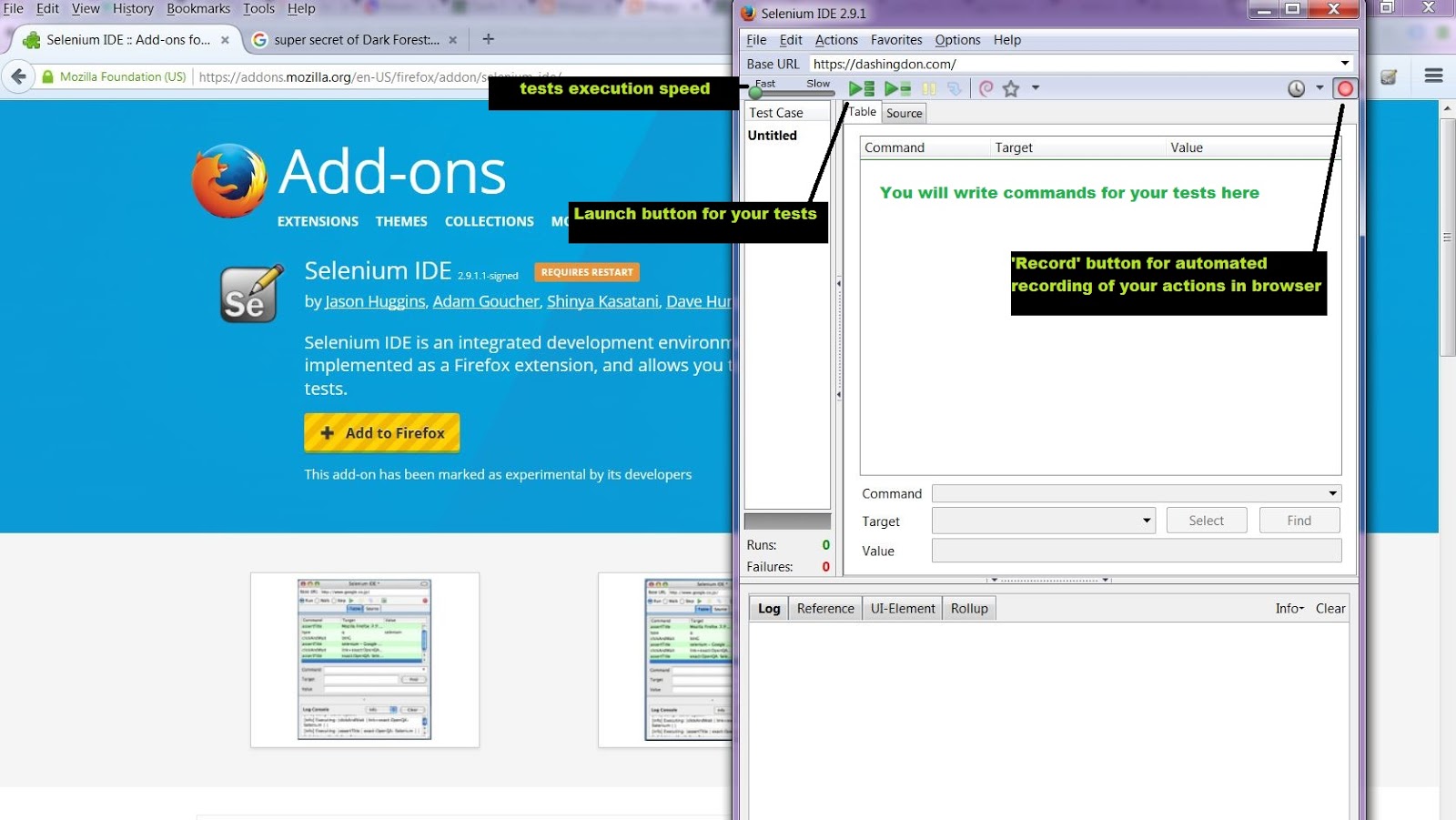
Task: Open the Target combo box
Action: coord(1044,521)
